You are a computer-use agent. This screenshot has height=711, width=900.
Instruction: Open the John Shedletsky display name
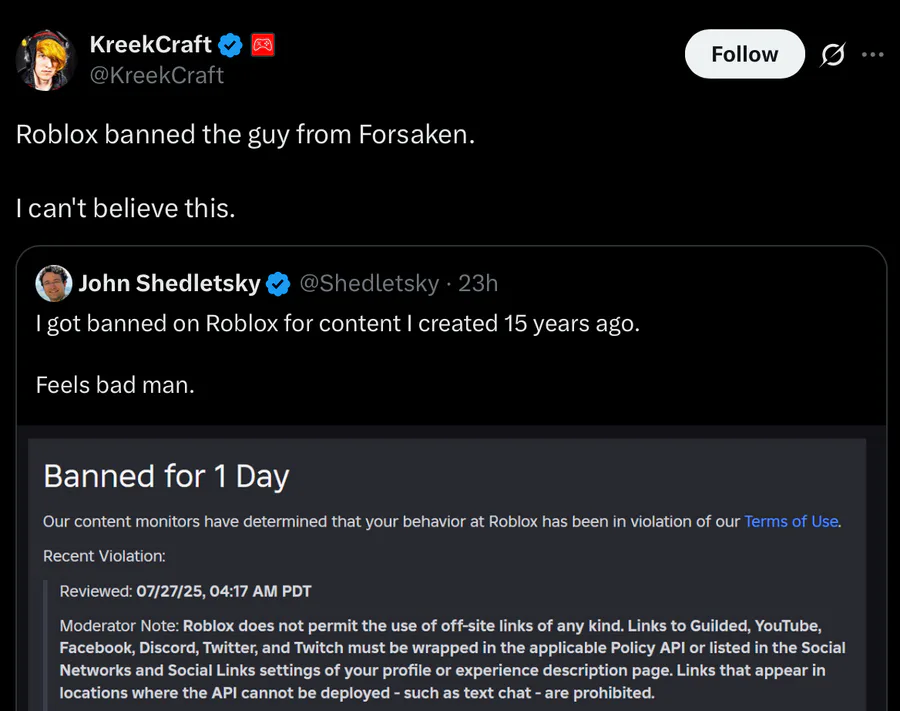(x=169, y=283)
